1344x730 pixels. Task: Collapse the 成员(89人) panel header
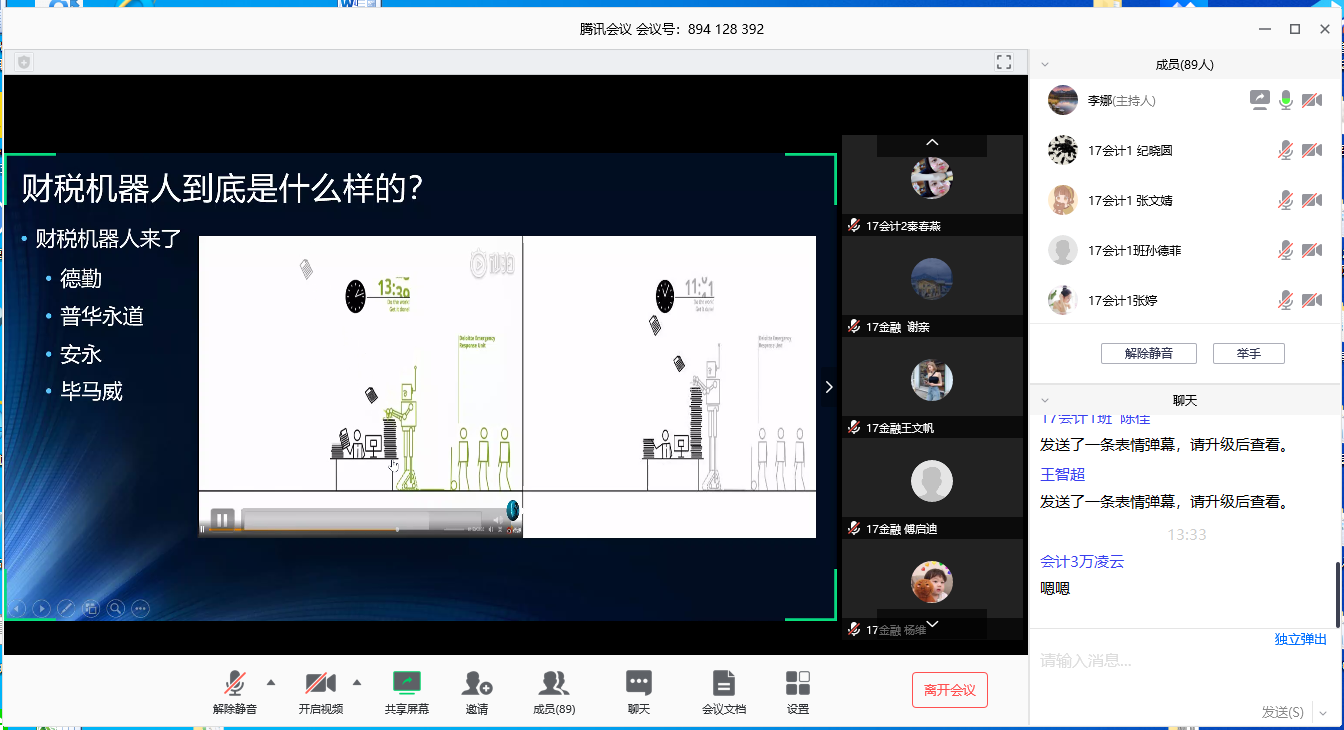[1045, 65]
